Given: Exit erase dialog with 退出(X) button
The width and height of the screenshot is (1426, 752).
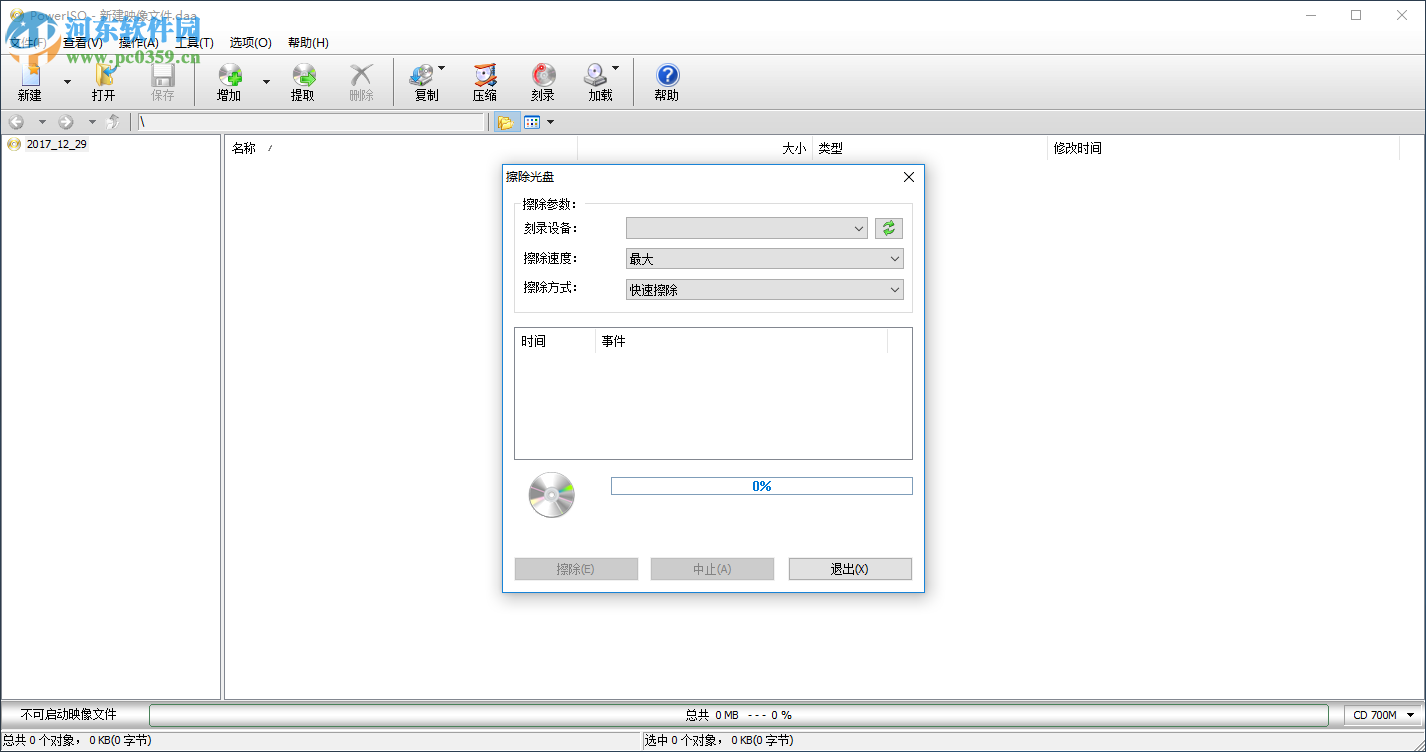Looking at the screenshot, I should [x=850, y=568].
